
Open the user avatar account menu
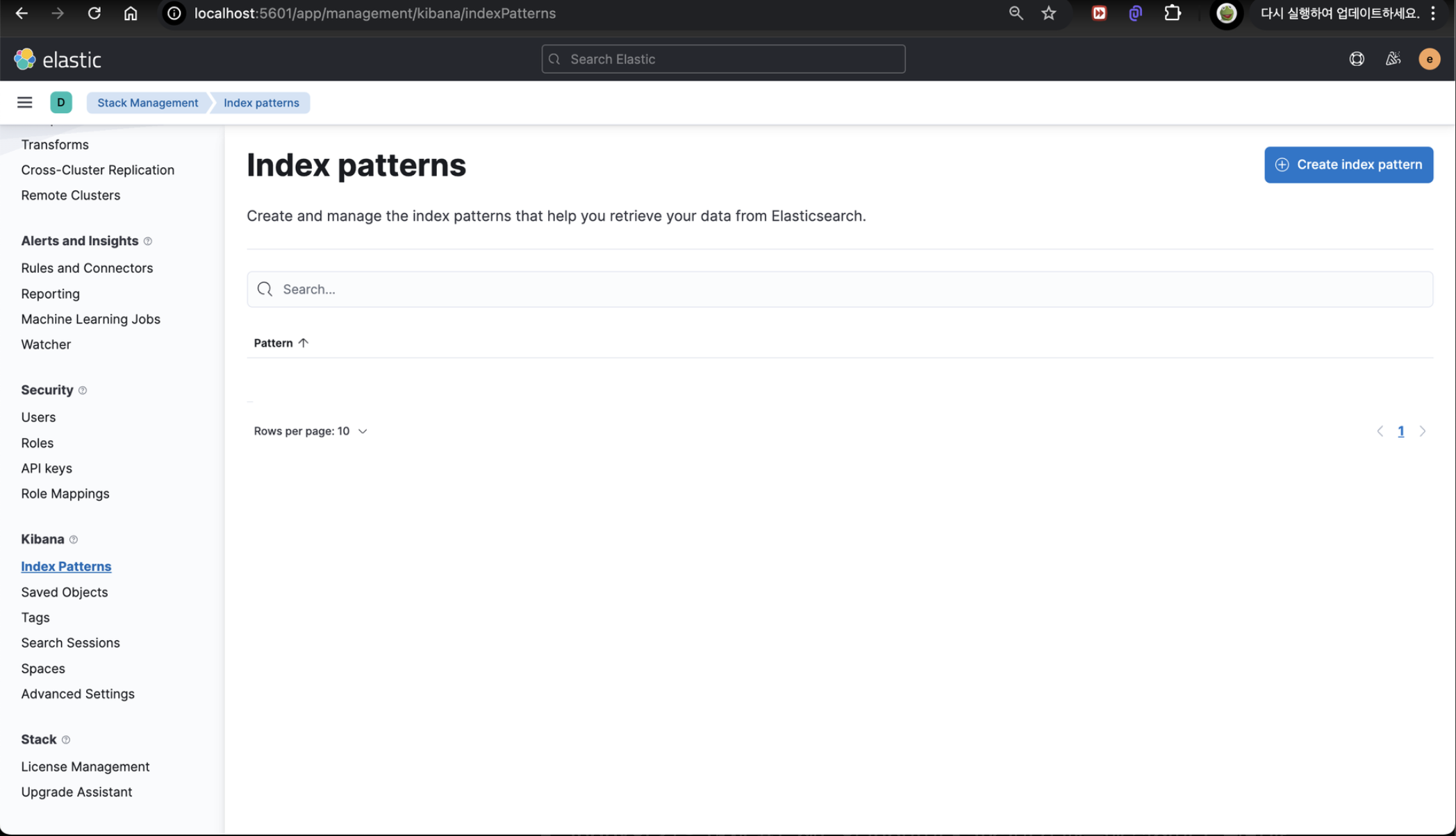tap(1429, 60)
